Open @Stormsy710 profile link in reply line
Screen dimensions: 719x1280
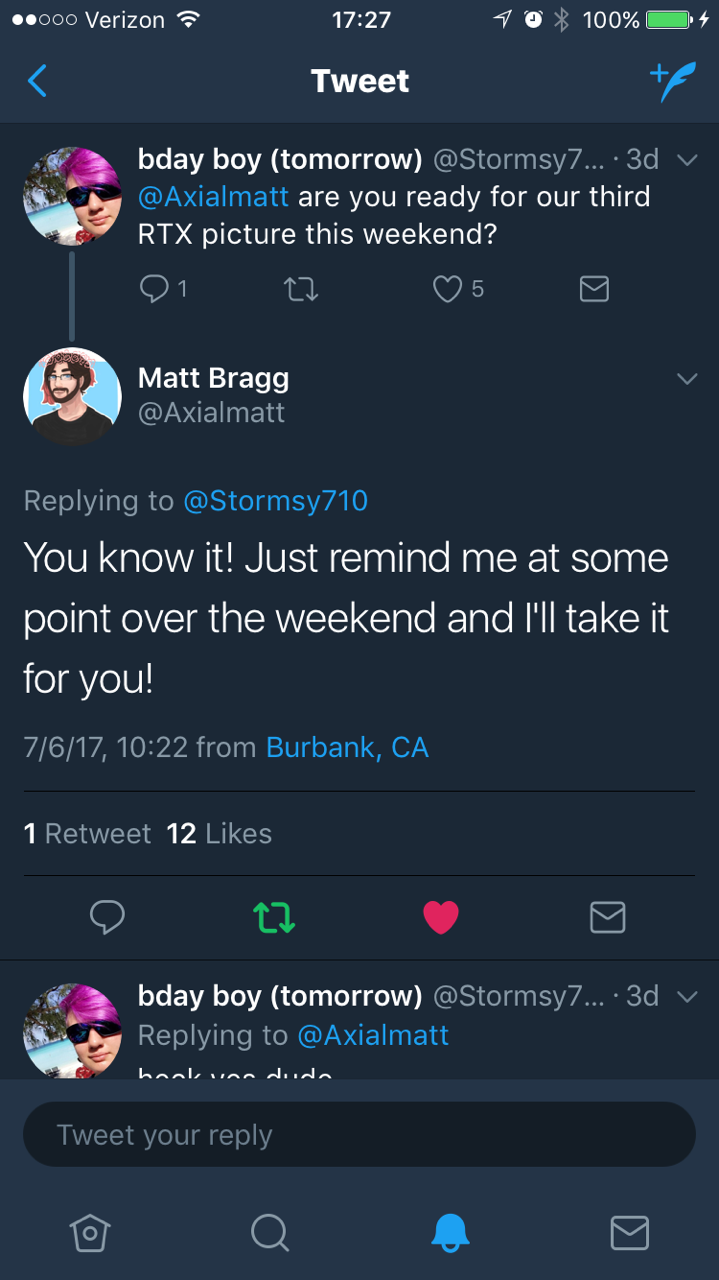pos(275,500)
